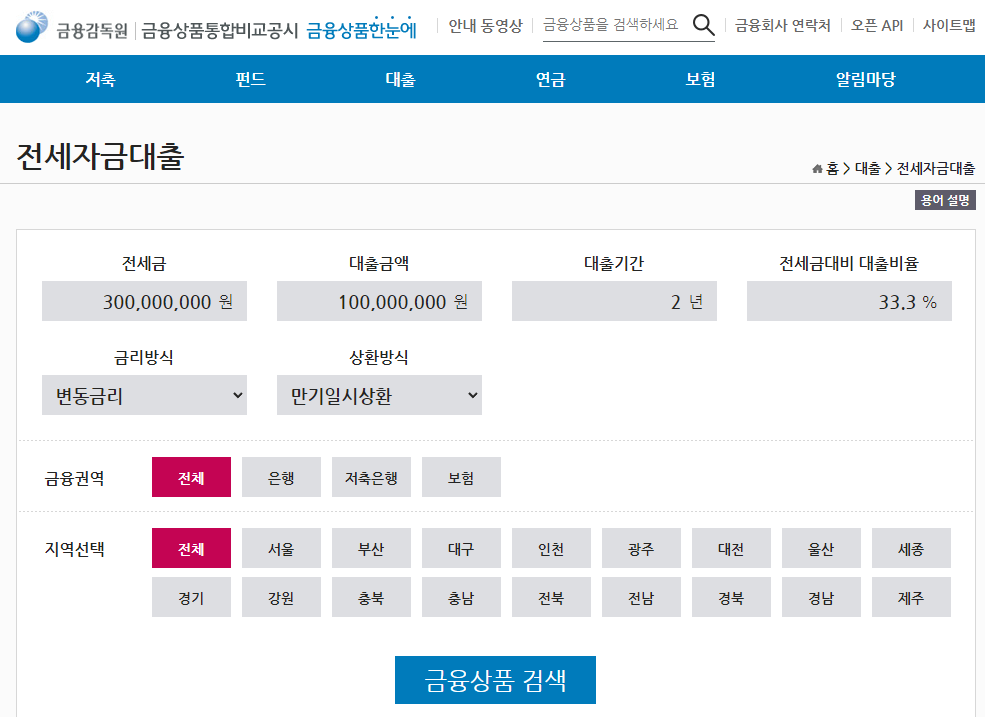Click the 금융회사 연락처 link
The width and height of the screenshot is (985, 717).
[x=783, y=26]
